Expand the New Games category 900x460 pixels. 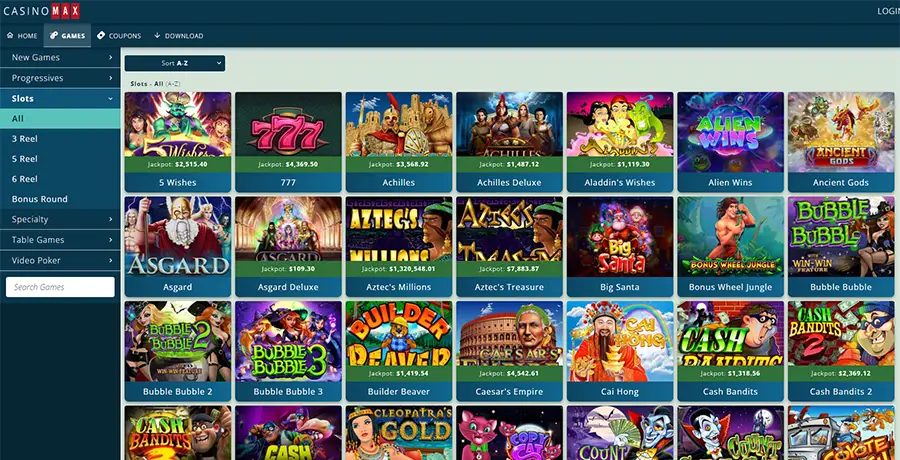pos(60,57)
